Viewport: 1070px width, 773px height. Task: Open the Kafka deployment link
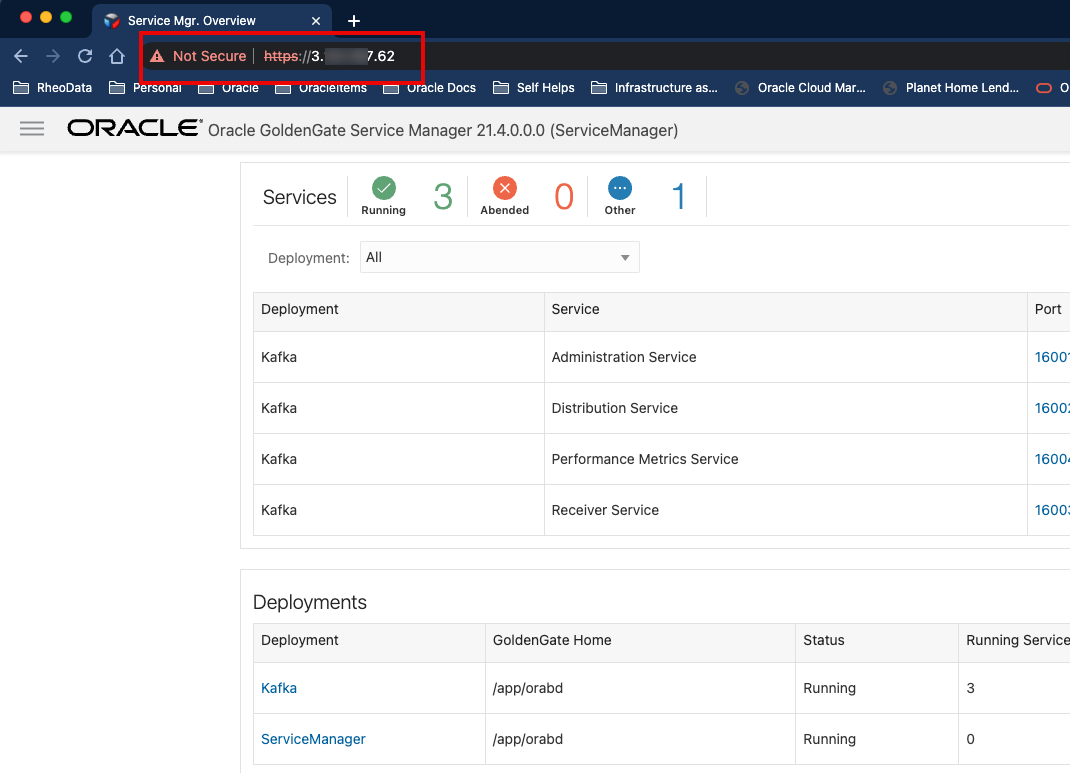[x=278, y=688]
